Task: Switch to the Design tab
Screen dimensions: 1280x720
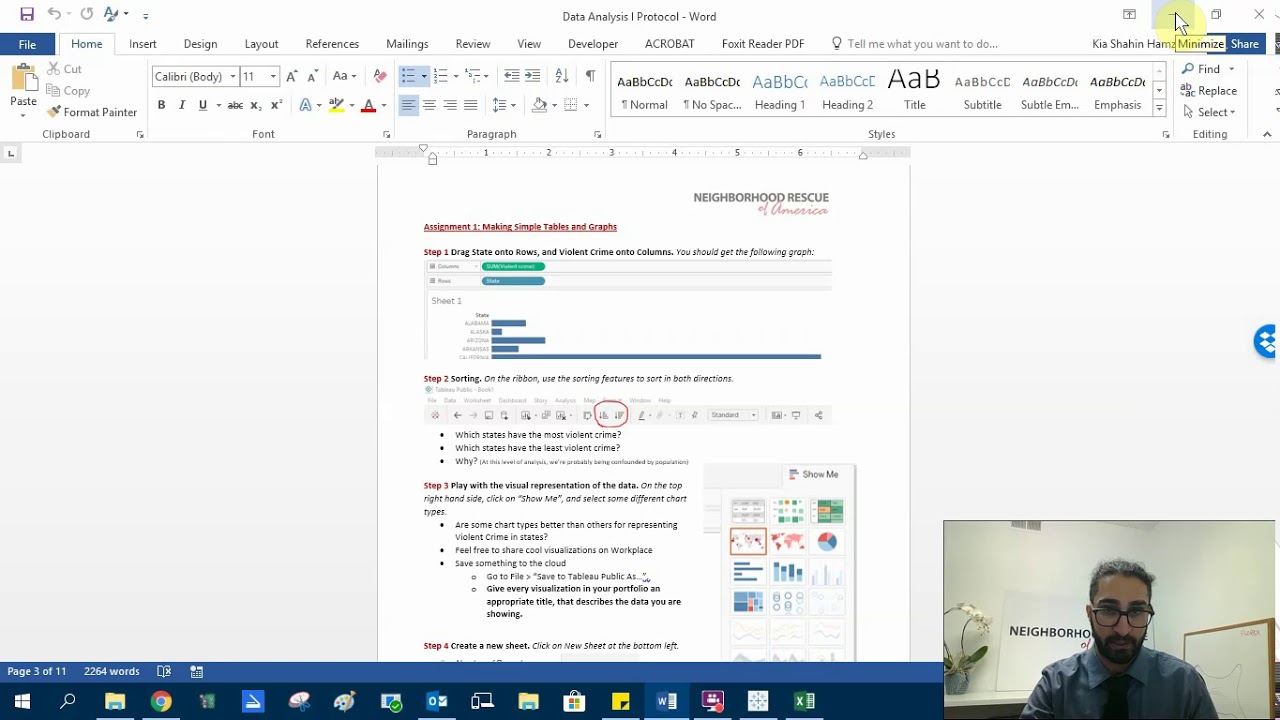Action: [200, 44]
